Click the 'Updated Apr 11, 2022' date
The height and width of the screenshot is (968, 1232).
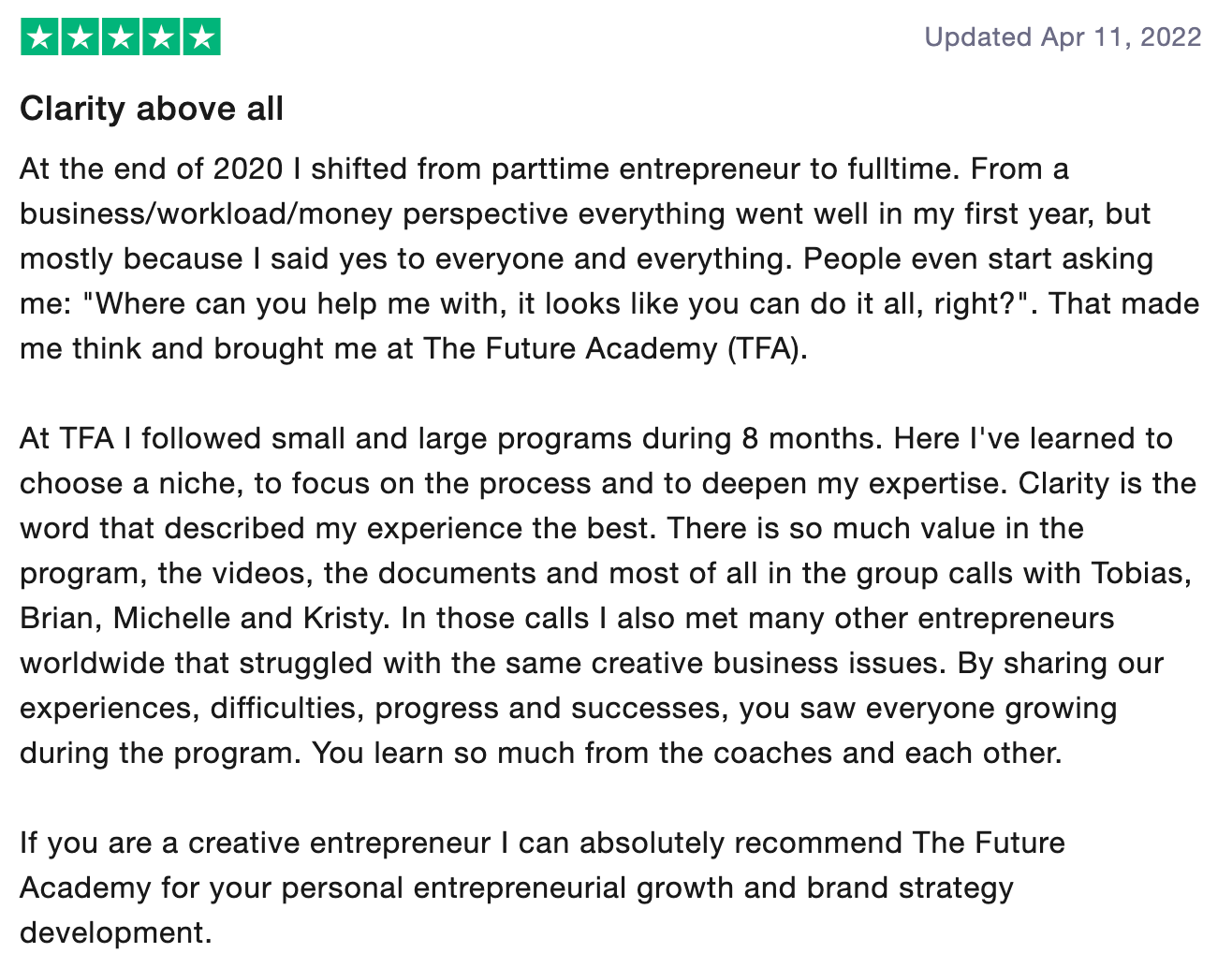(x=1063, y=37)
